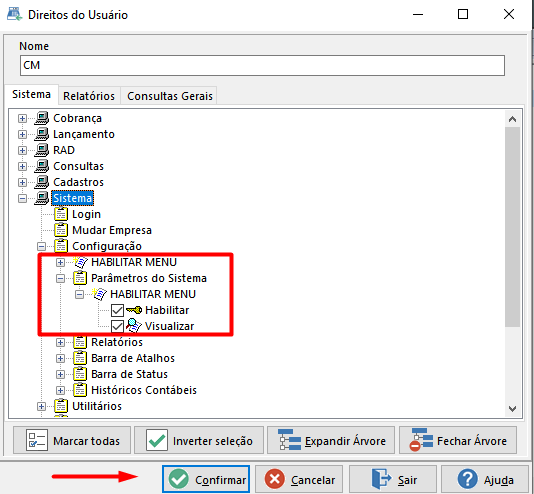Click the vertical scrollbar thumb
The image size is (534, 494).
[x=512, y=227]
